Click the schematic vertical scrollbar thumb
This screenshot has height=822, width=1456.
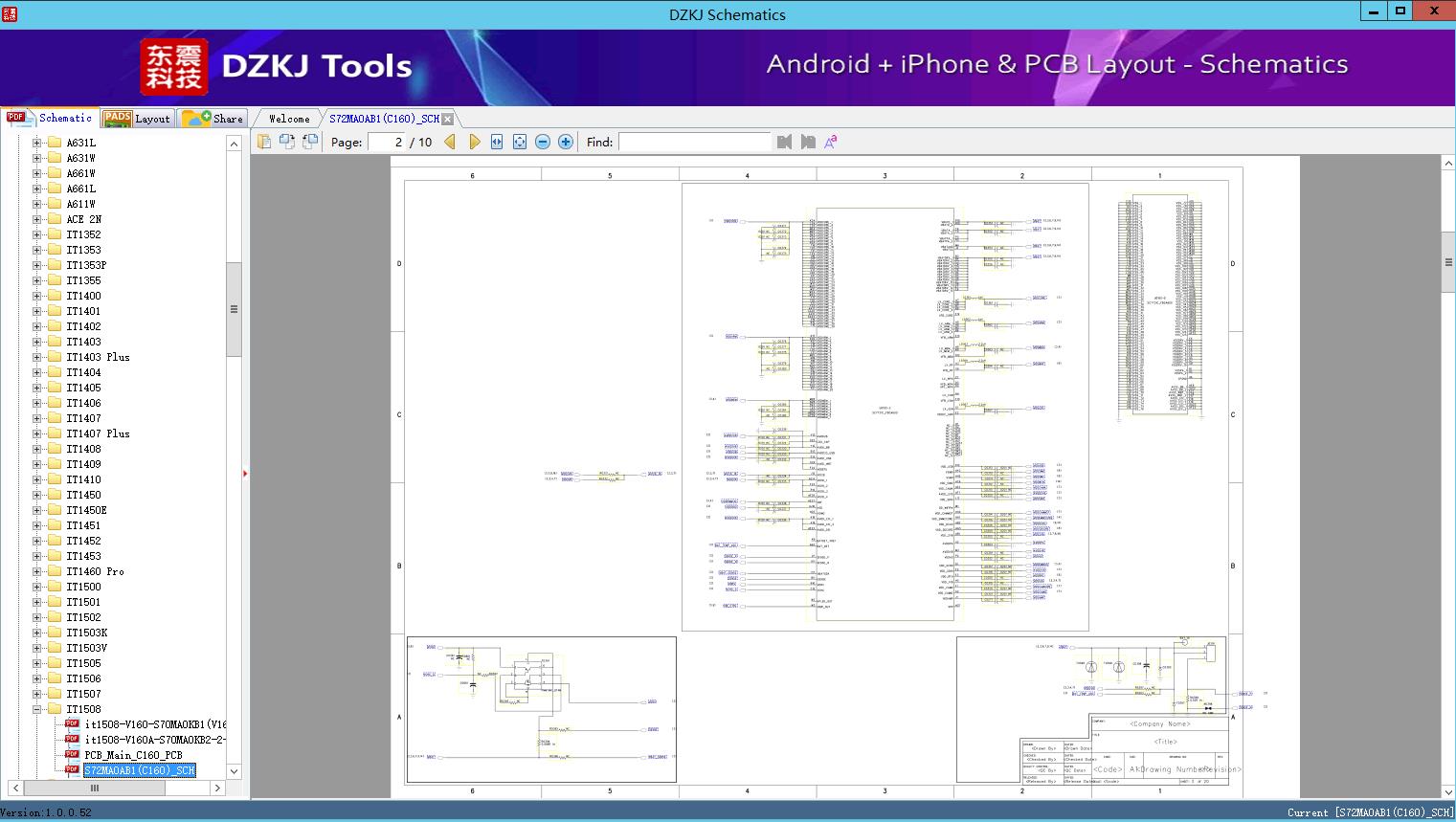pyautogui.click(x=1448, y=262)
